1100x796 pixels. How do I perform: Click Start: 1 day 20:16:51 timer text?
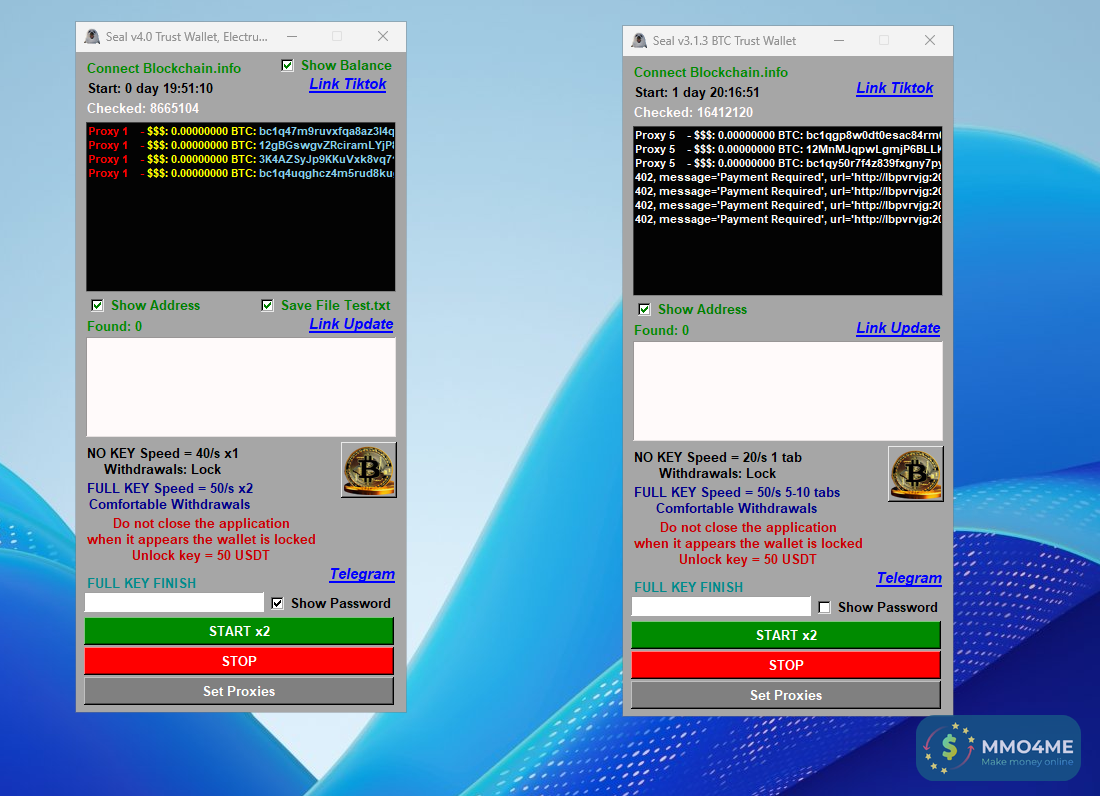[697, 93]
